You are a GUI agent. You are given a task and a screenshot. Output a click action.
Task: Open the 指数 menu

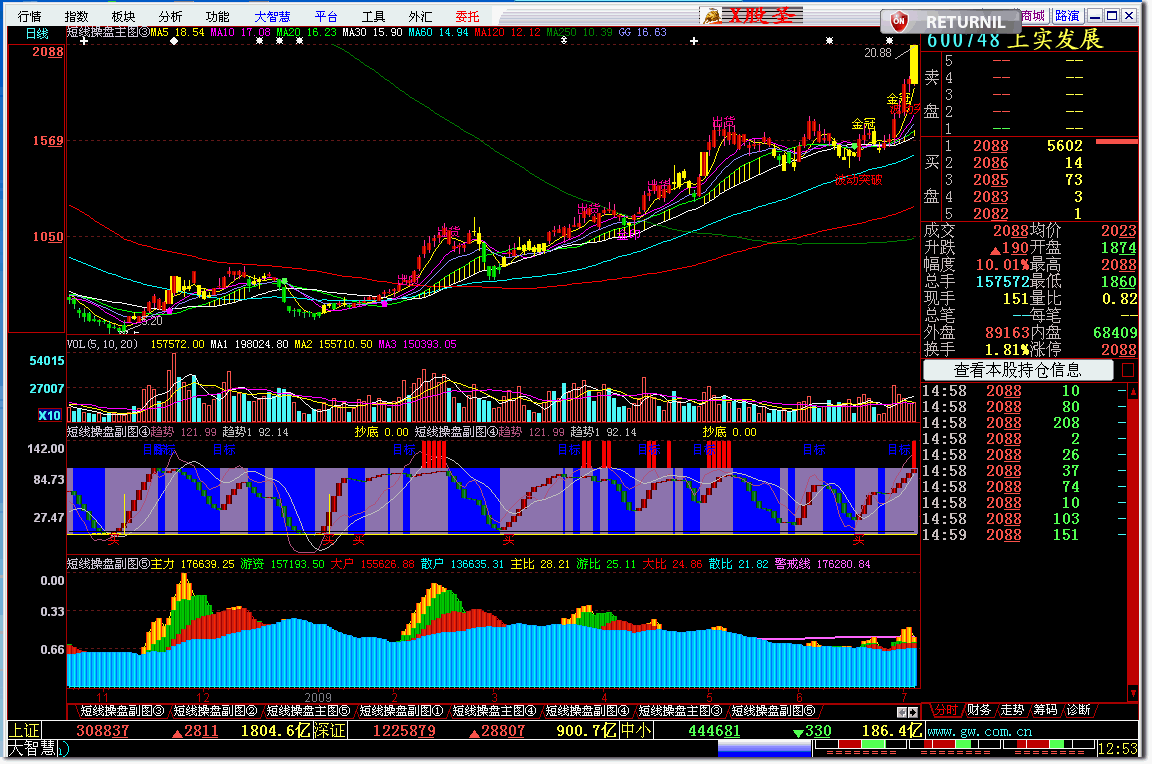click(76, 16)
